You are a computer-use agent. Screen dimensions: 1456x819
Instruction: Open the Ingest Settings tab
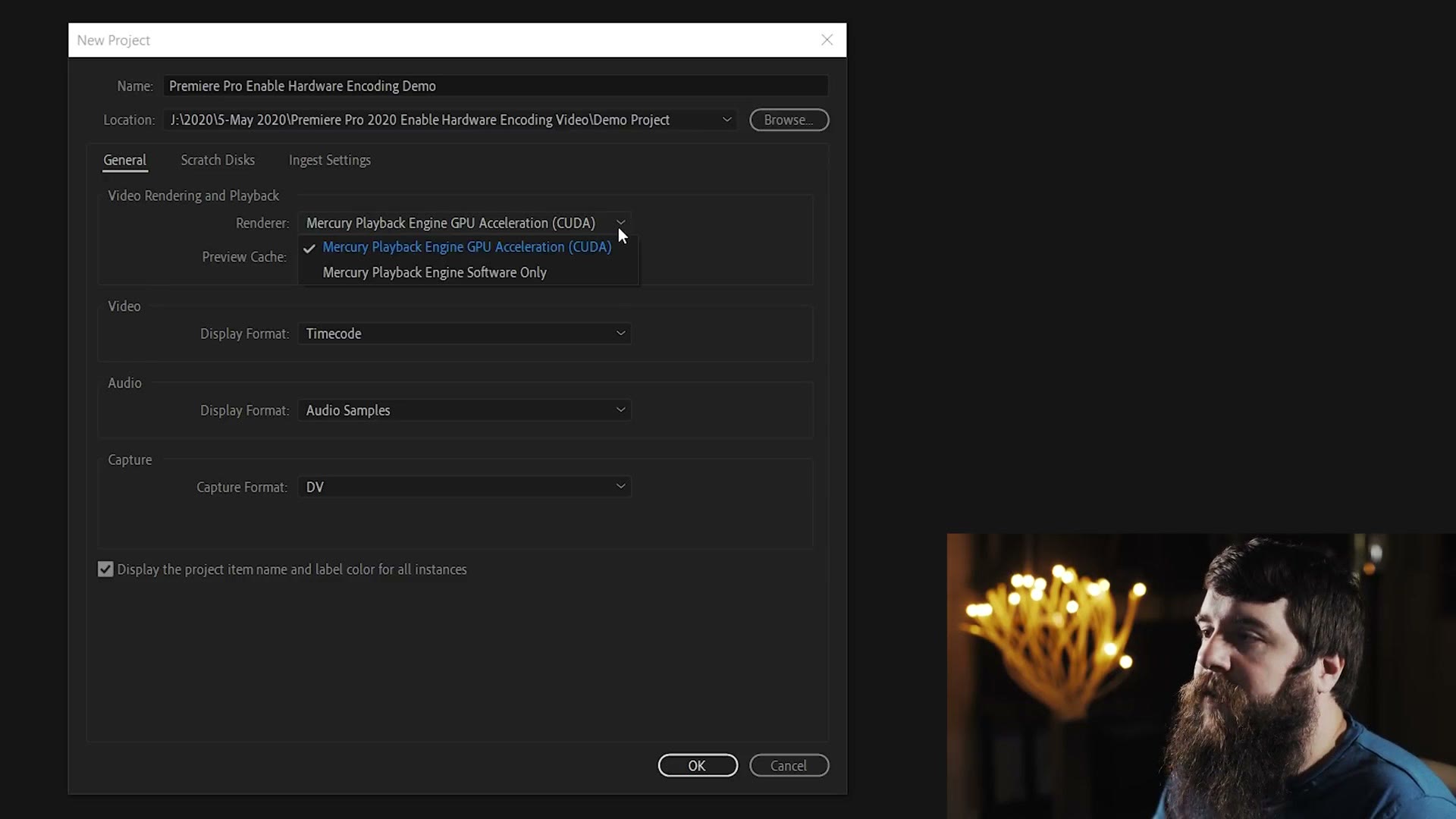330,160
